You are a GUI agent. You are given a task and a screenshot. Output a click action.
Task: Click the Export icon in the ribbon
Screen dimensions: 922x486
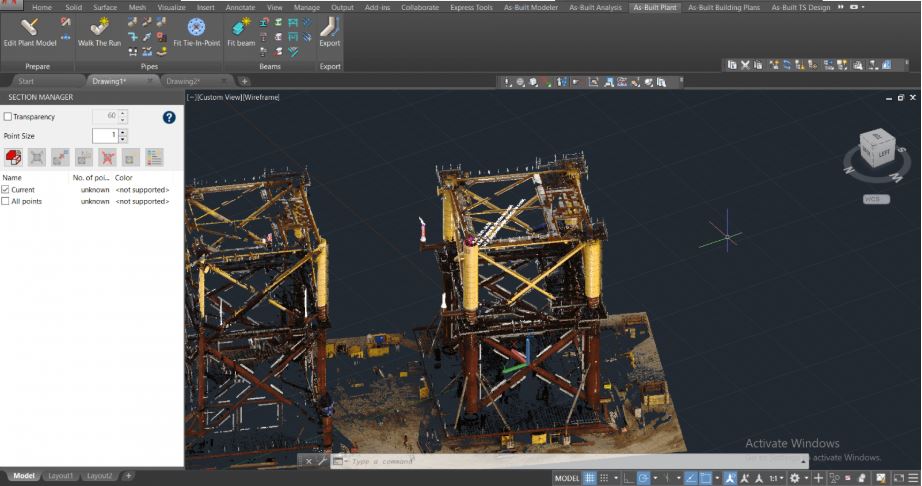[329, 31]
